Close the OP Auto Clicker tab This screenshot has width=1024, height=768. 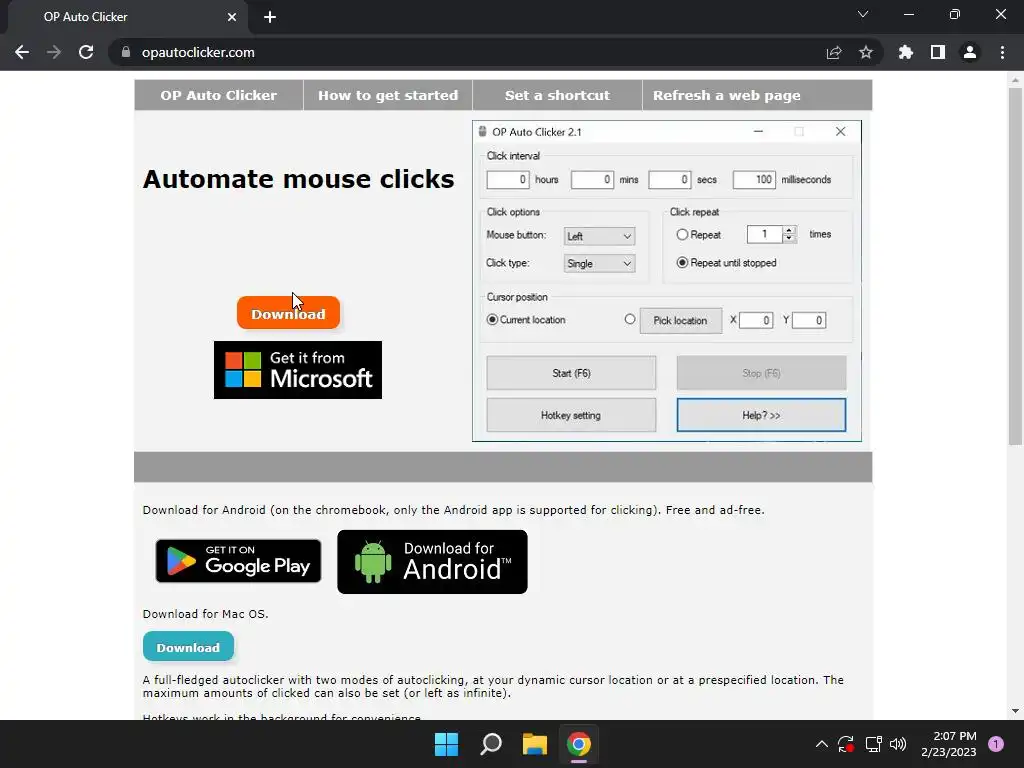(232, 17)
